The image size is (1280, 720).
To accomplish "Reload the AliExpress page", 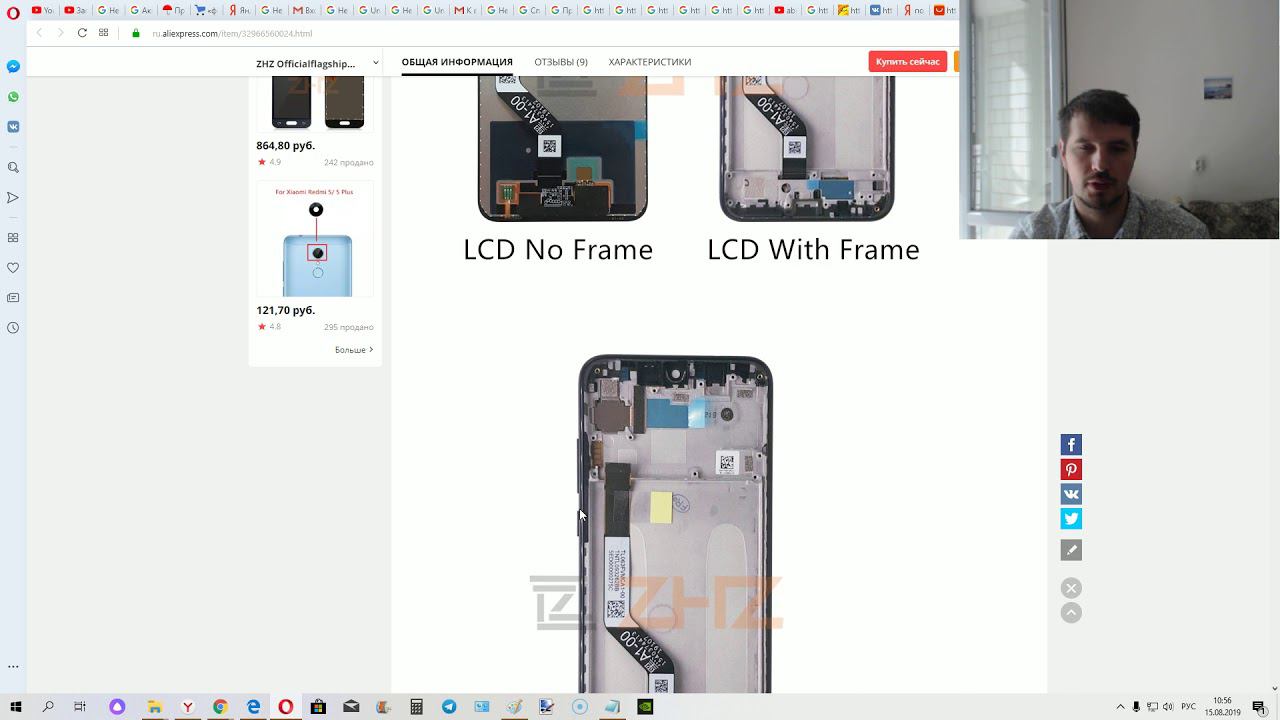I will (82, 33).
